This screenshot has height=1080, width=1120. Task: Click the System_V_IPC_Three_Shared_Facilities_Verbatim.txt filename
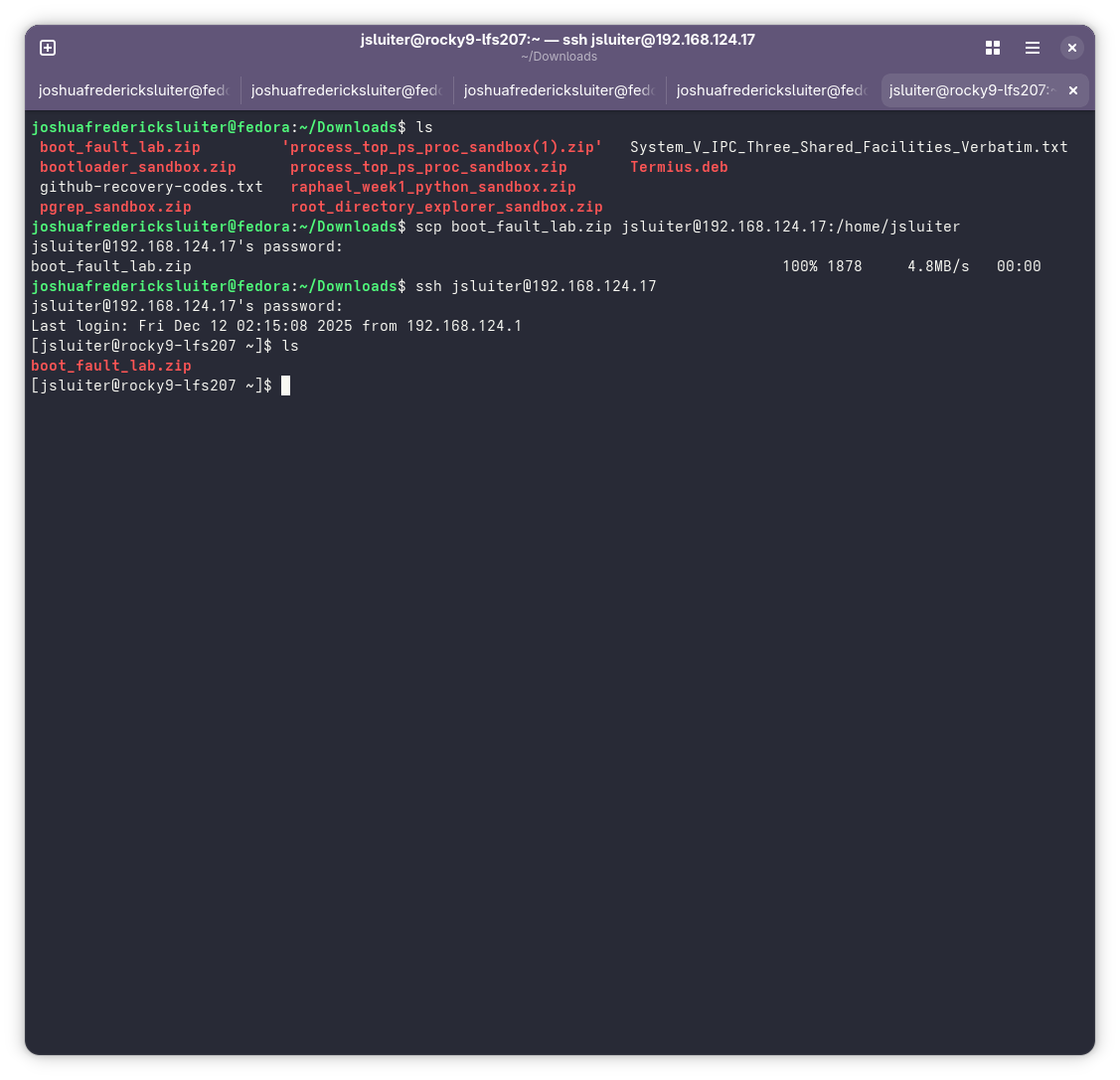tap(850, 147)
